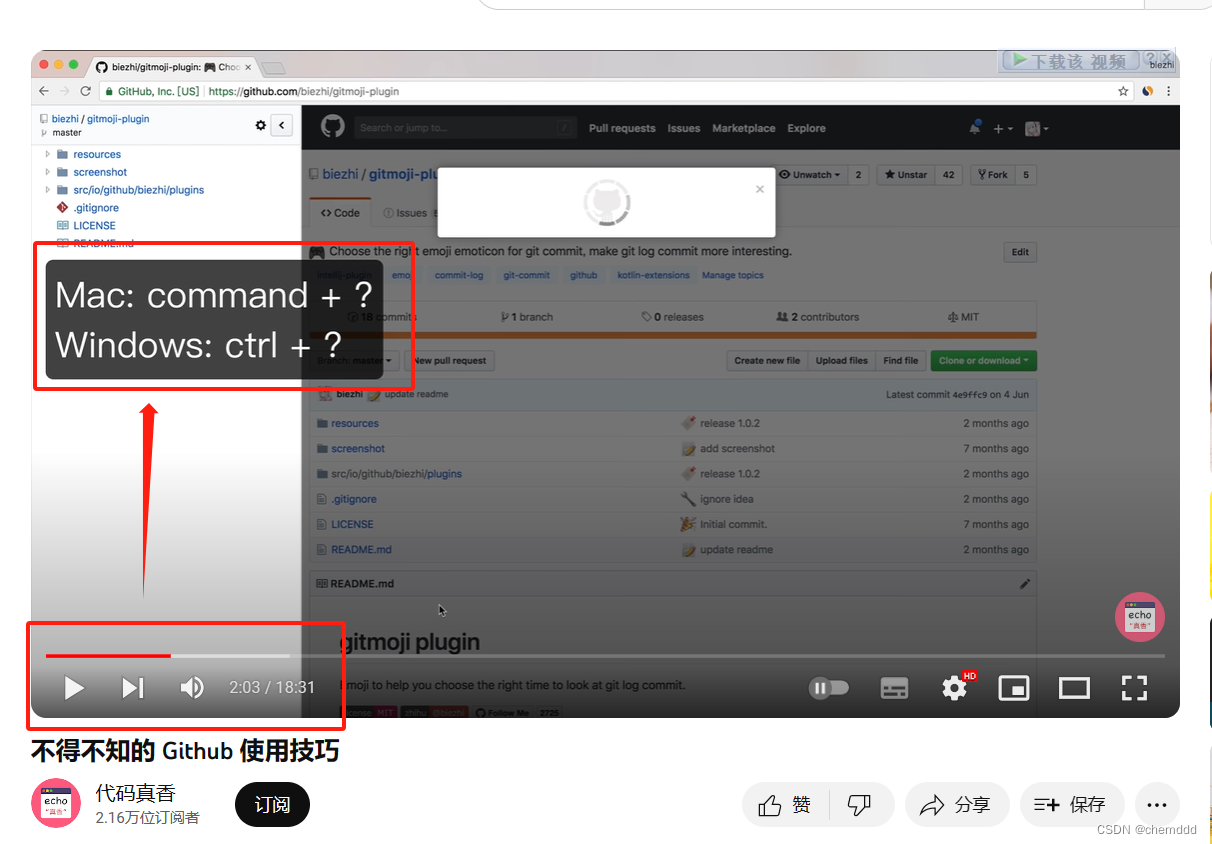The height and width of the screenshot is (844, 1212).
Task: Seek on the video progress bar
Action: pyautogui.click(x=605, y=656)
